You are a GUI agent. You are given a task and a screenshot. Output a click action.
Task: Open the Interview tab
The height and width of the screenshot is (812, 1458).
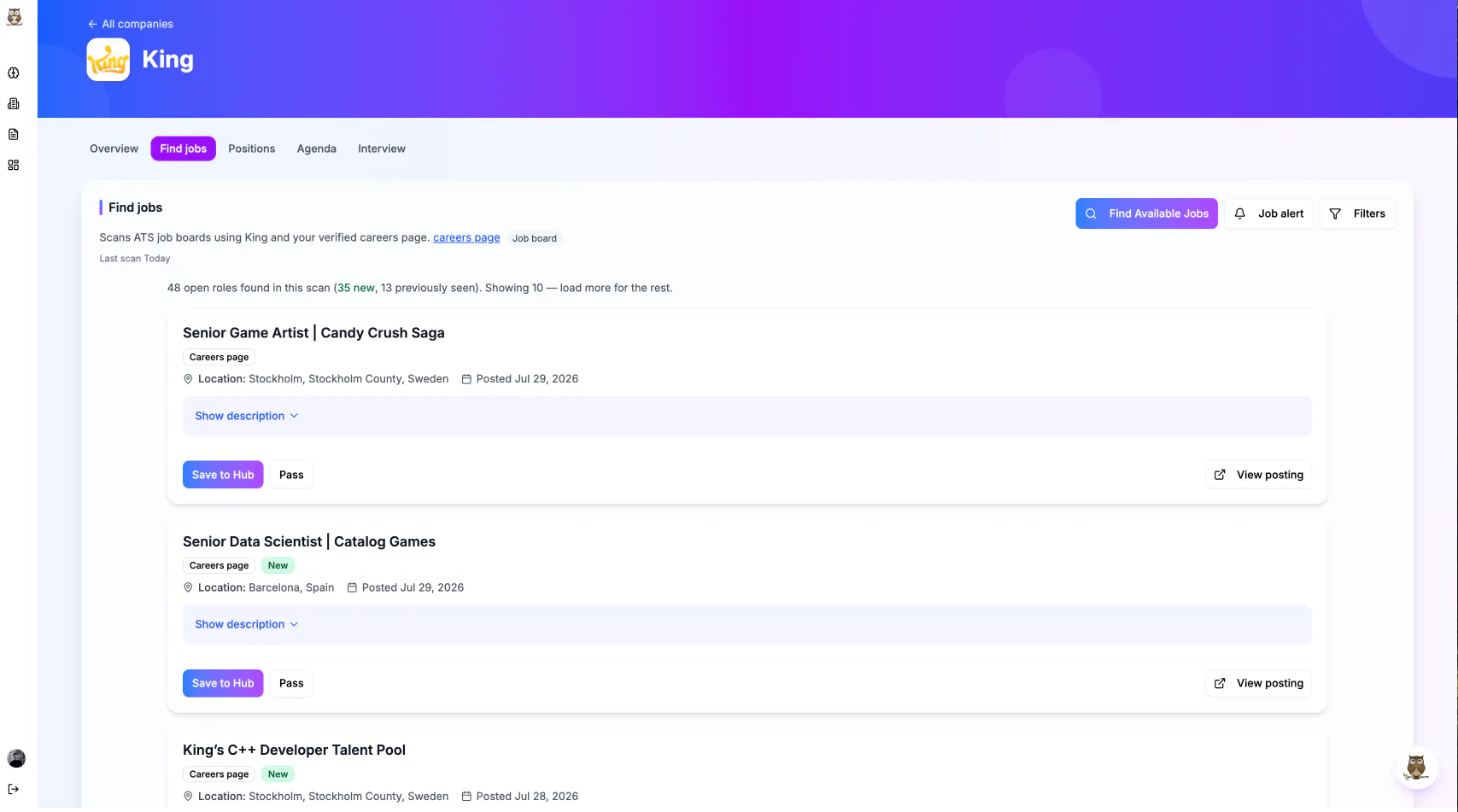tap(382, 149)
